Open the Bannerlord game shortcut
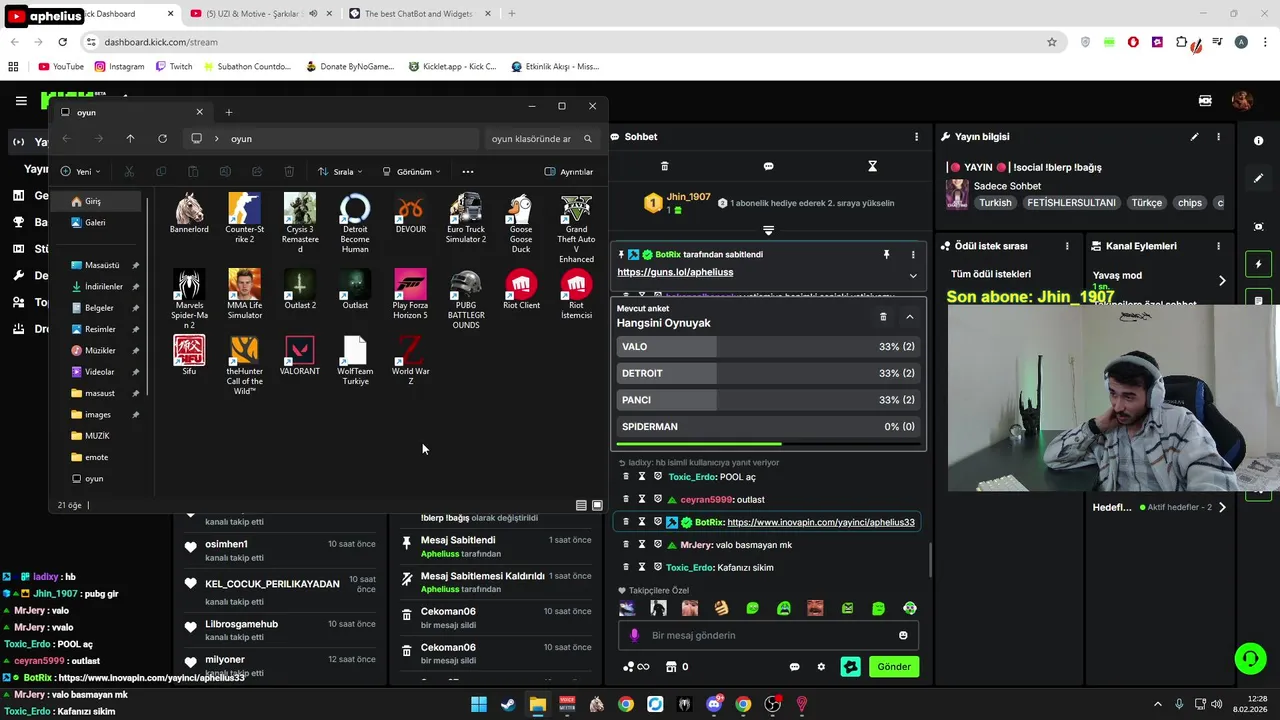This screenshot has width=1280, height=720. [189, 214]
